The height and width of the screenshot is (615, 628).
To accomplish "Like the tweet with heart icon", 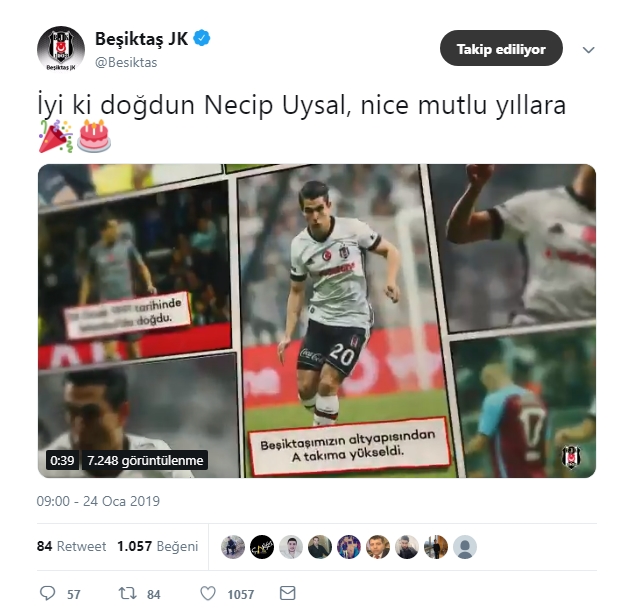I will pos(208,593).
